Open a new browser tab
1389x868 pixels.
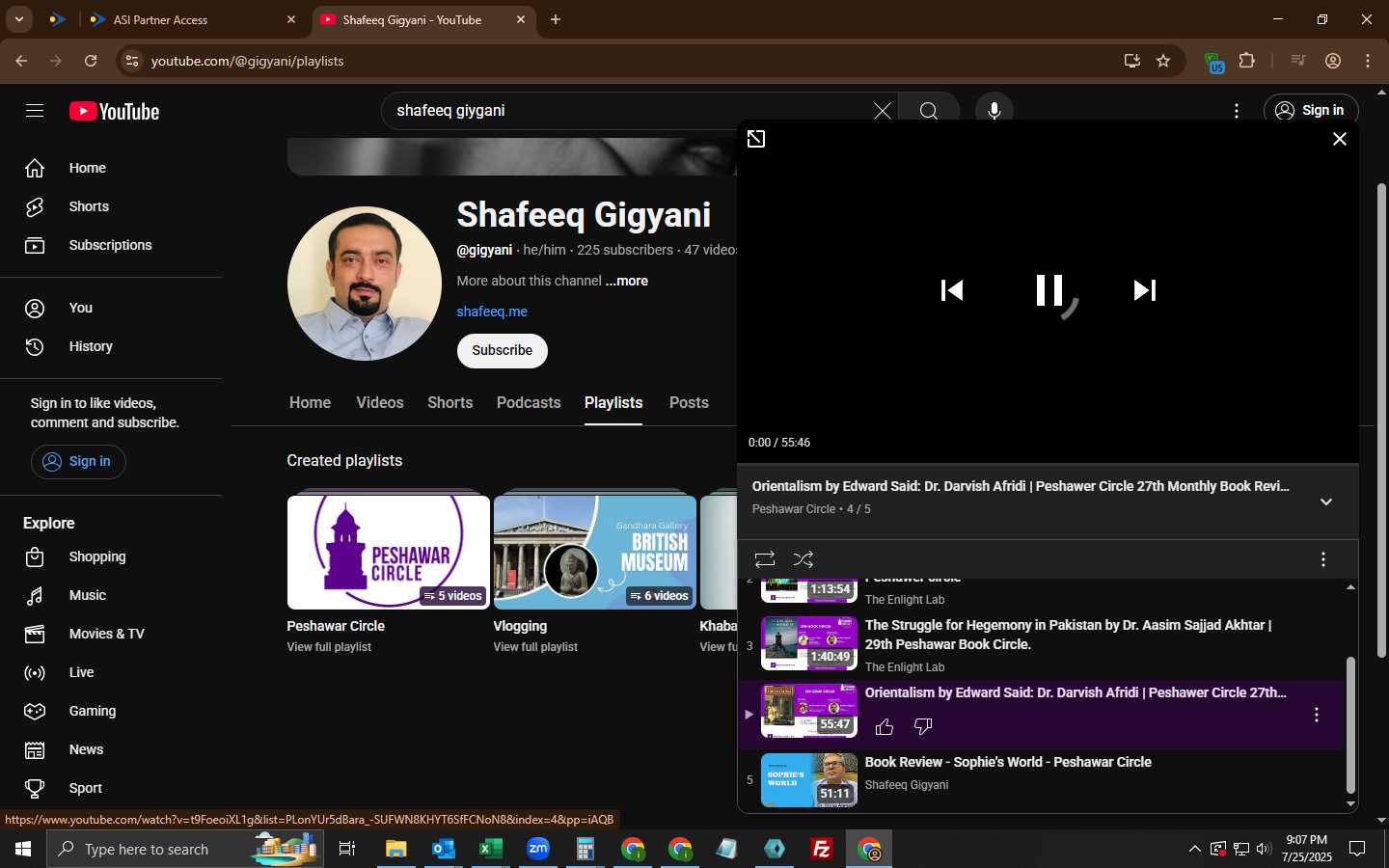556,19
